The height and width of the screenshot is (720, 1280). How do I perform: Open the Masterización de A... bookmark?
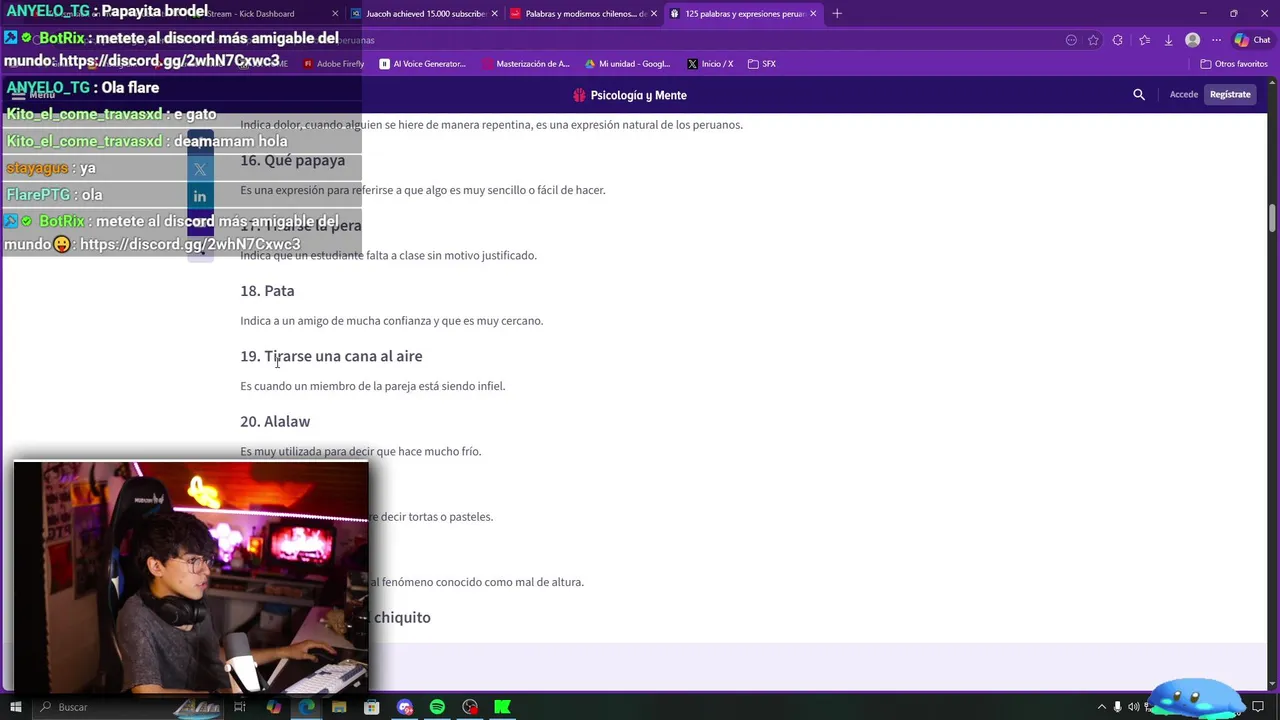pos(526,64)
